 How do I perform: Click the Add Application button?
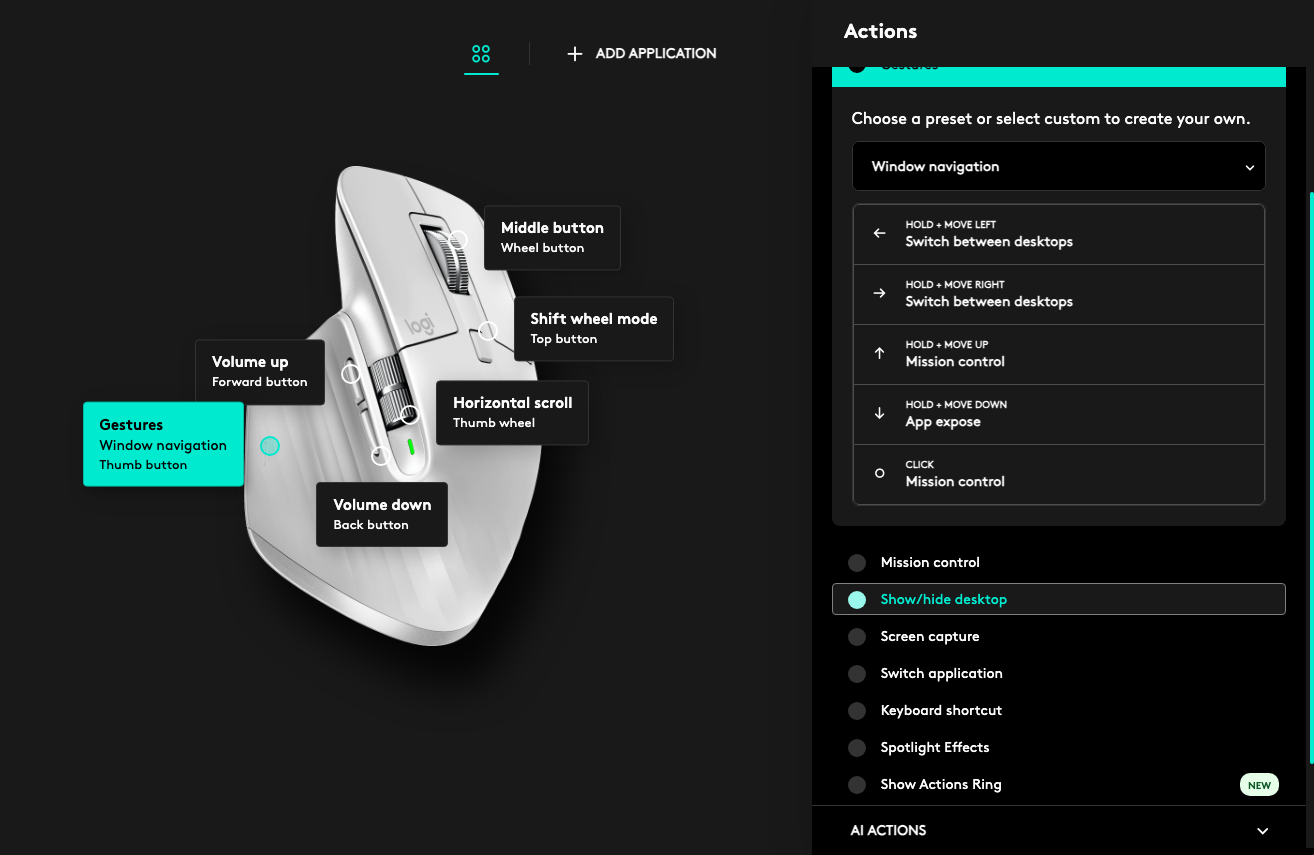(x=642, y=54)
